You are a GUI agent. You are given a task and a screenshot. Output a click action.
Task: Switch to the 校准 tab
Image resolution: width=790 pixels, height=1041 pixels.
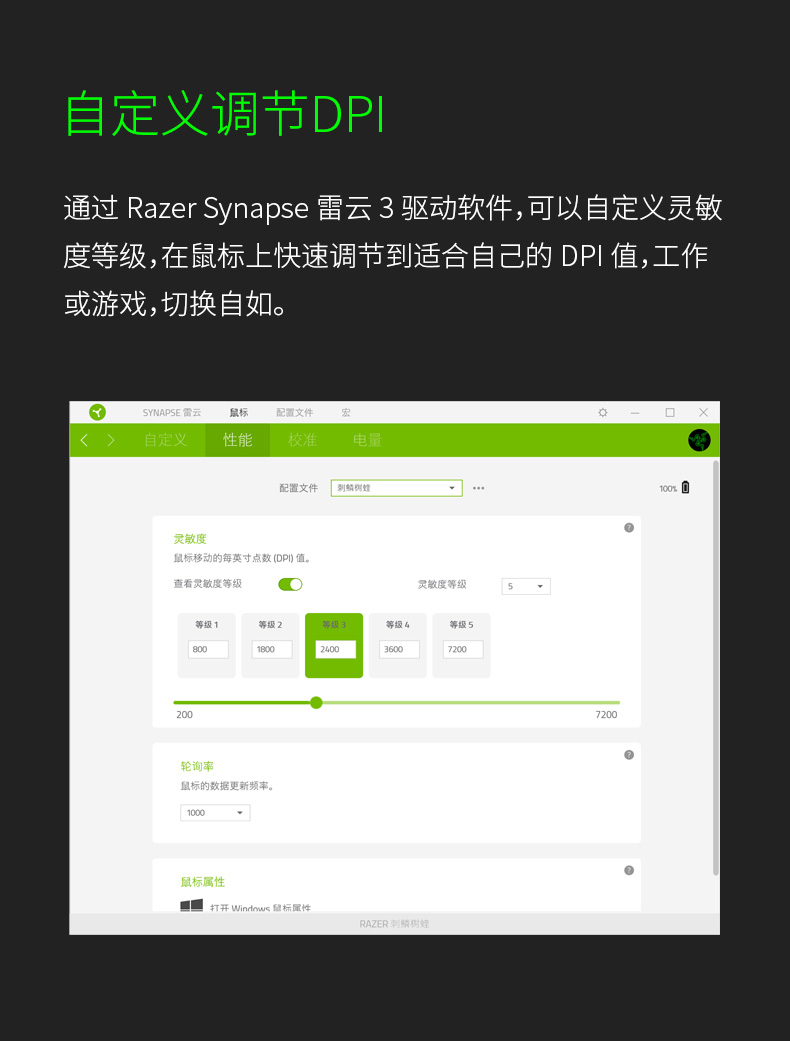point(302,440)
